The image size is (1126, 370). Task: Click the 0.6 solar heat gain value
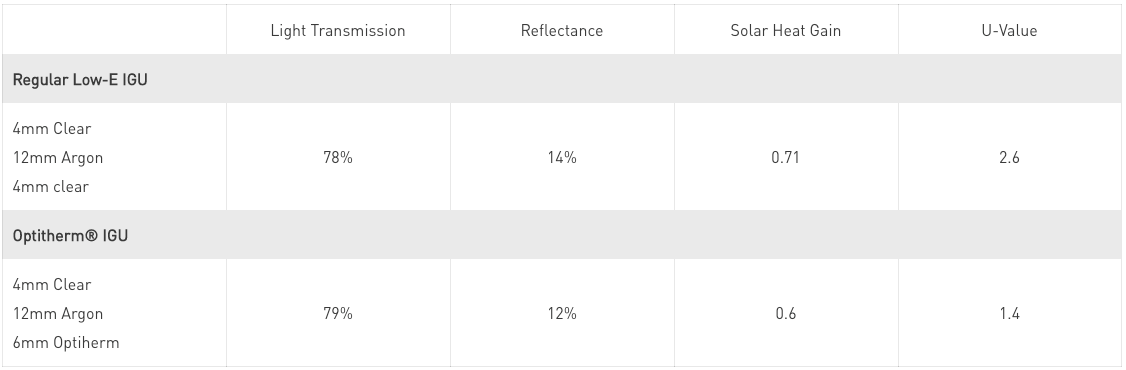786,313
